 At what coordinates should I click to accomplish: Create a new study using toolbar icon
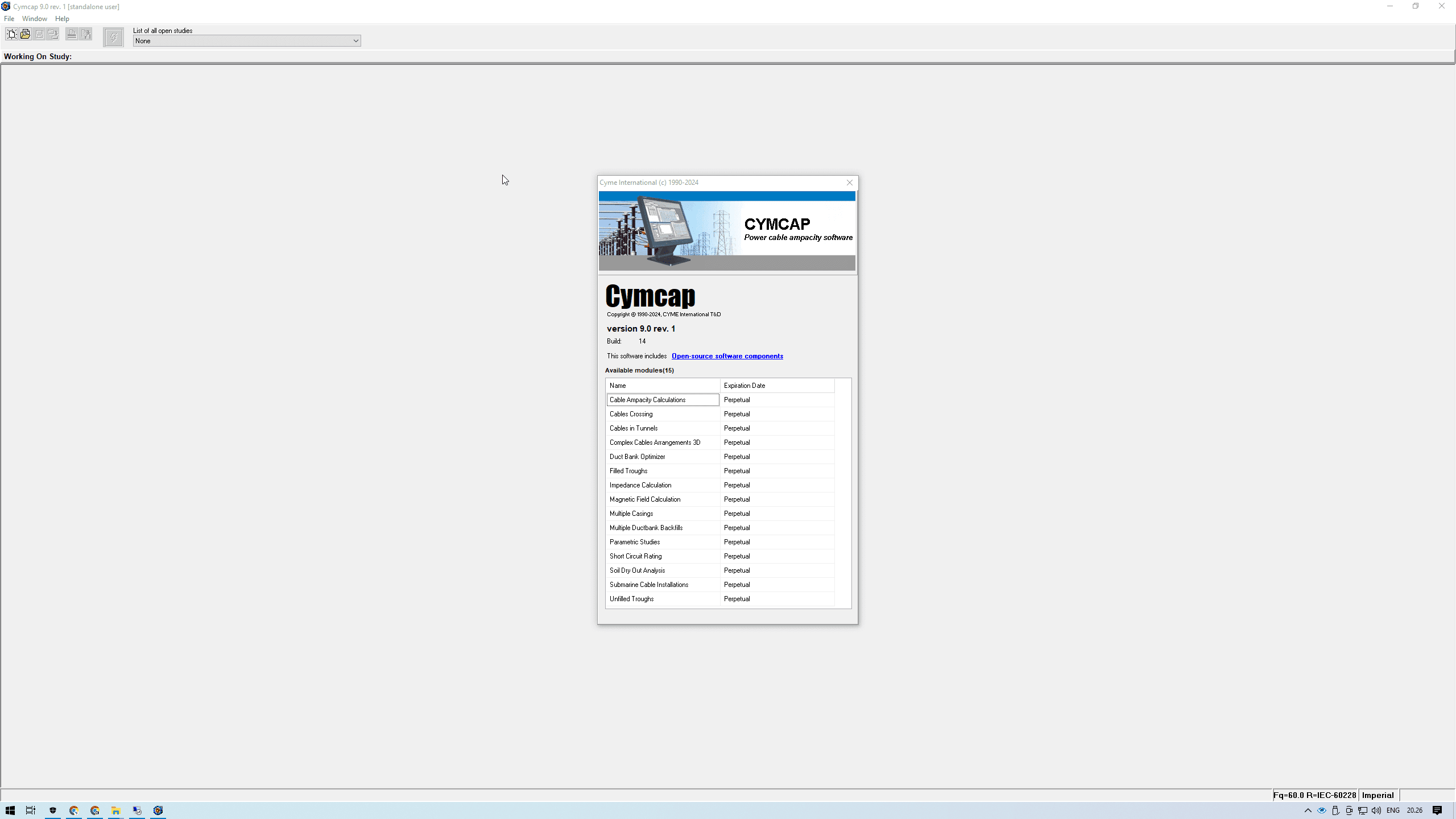click(11, 34)
